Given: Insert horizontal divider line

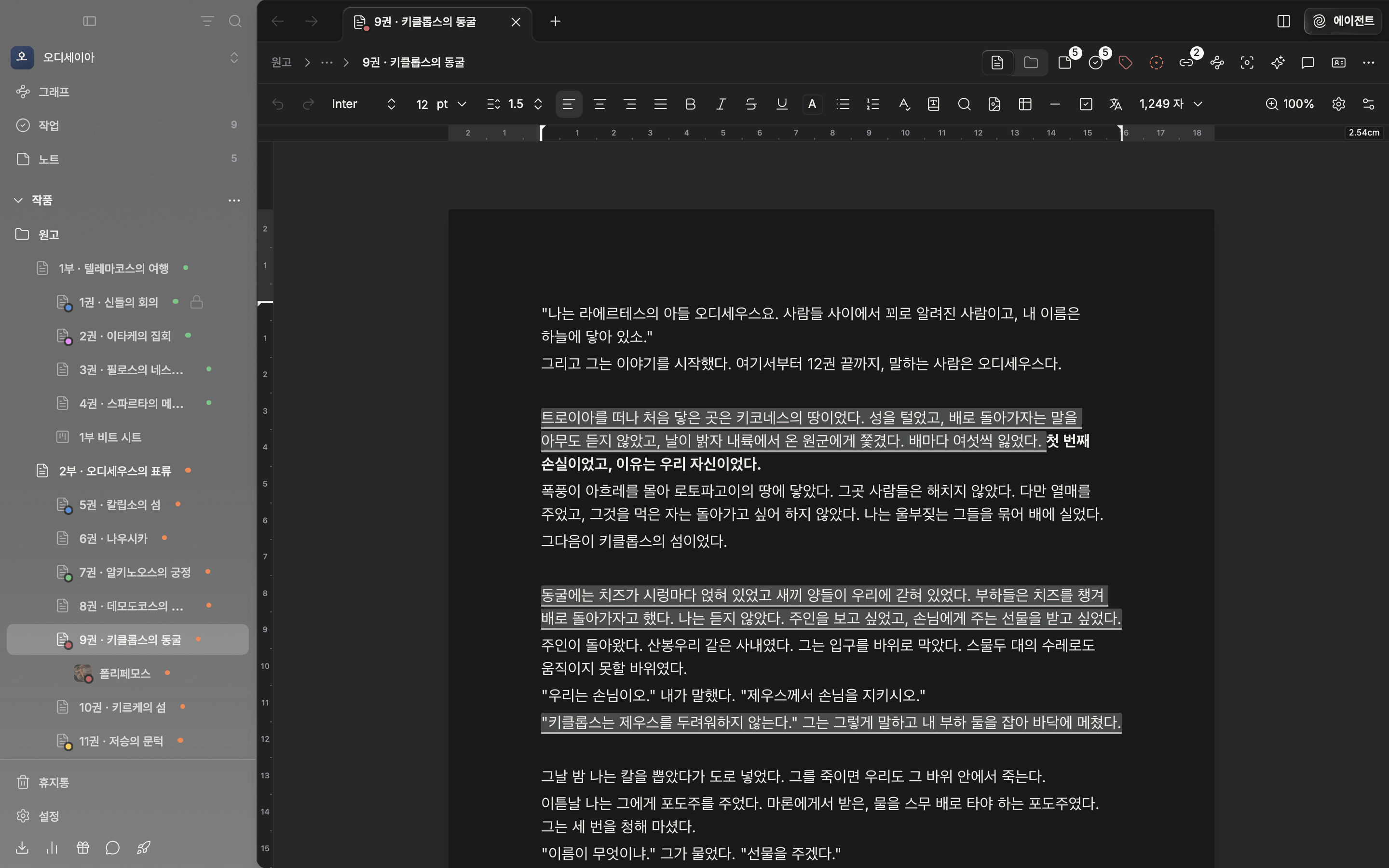Looking at the screenshot, I should pyautogui.click(x=1054, y=104).
